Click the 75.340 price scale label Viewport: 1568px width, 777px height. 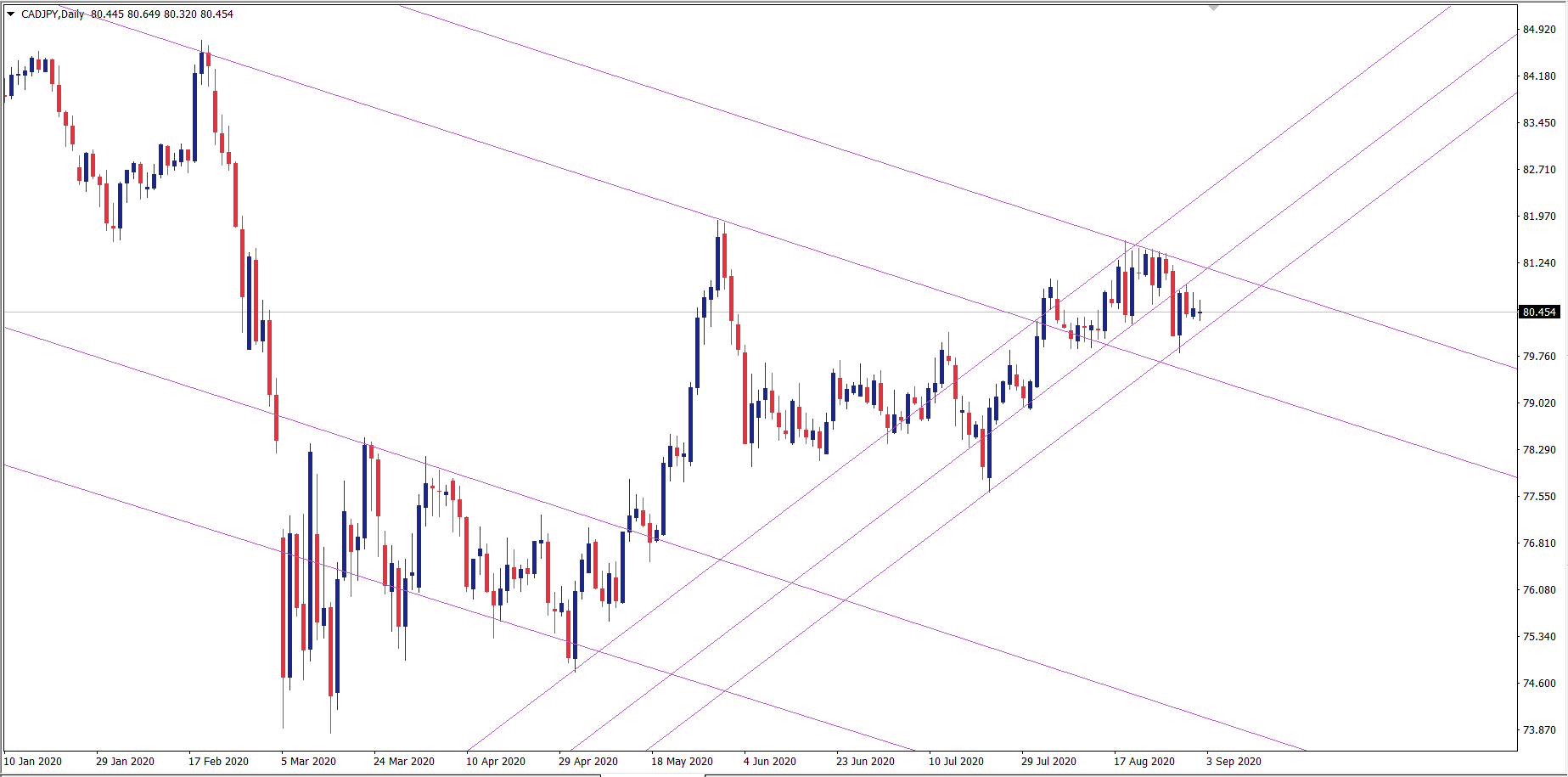(1539, 636)
